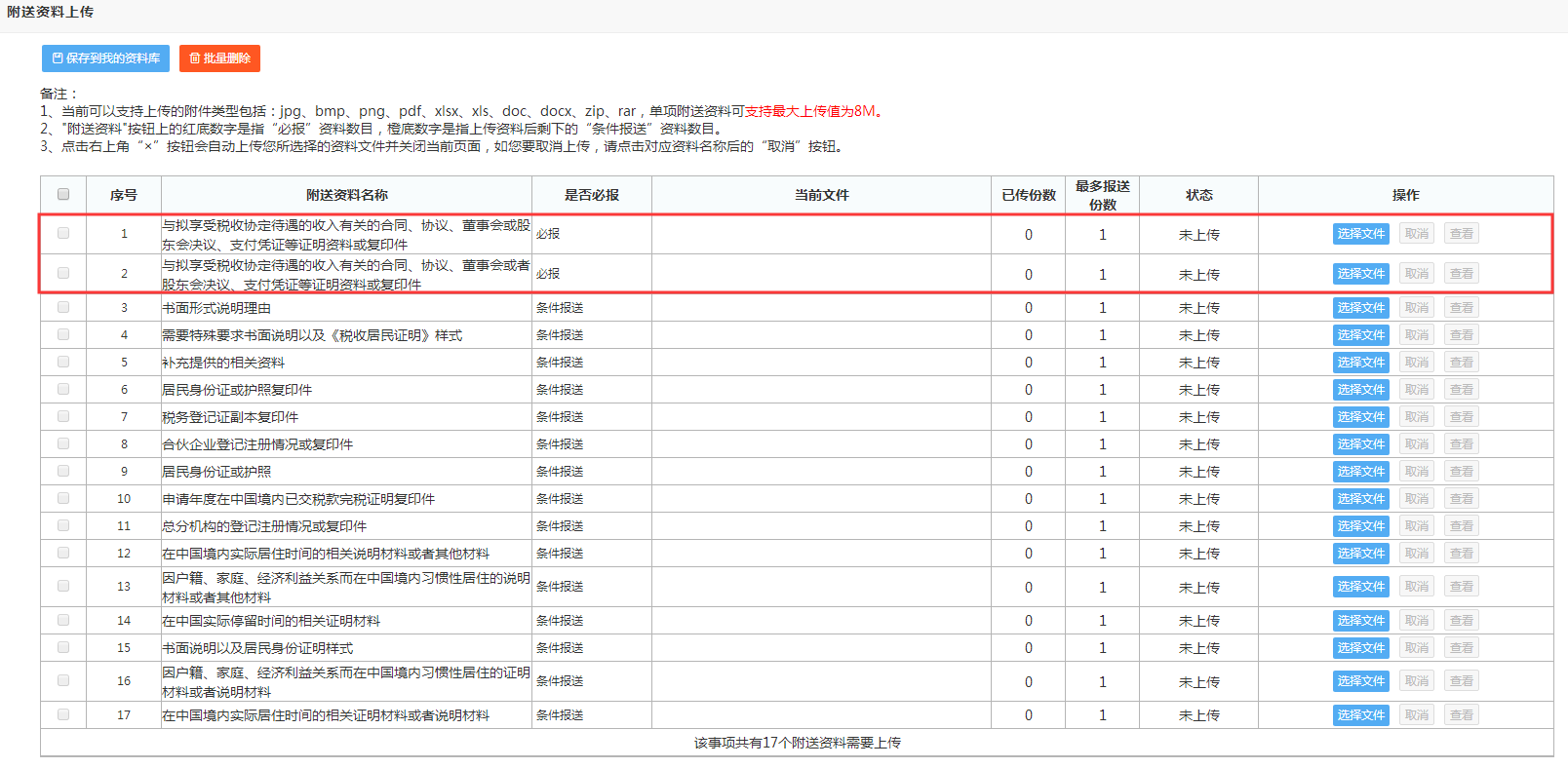Click the 当前文件 column header
The height and width of the screenshot is (768, 1568).
[822, 195]
